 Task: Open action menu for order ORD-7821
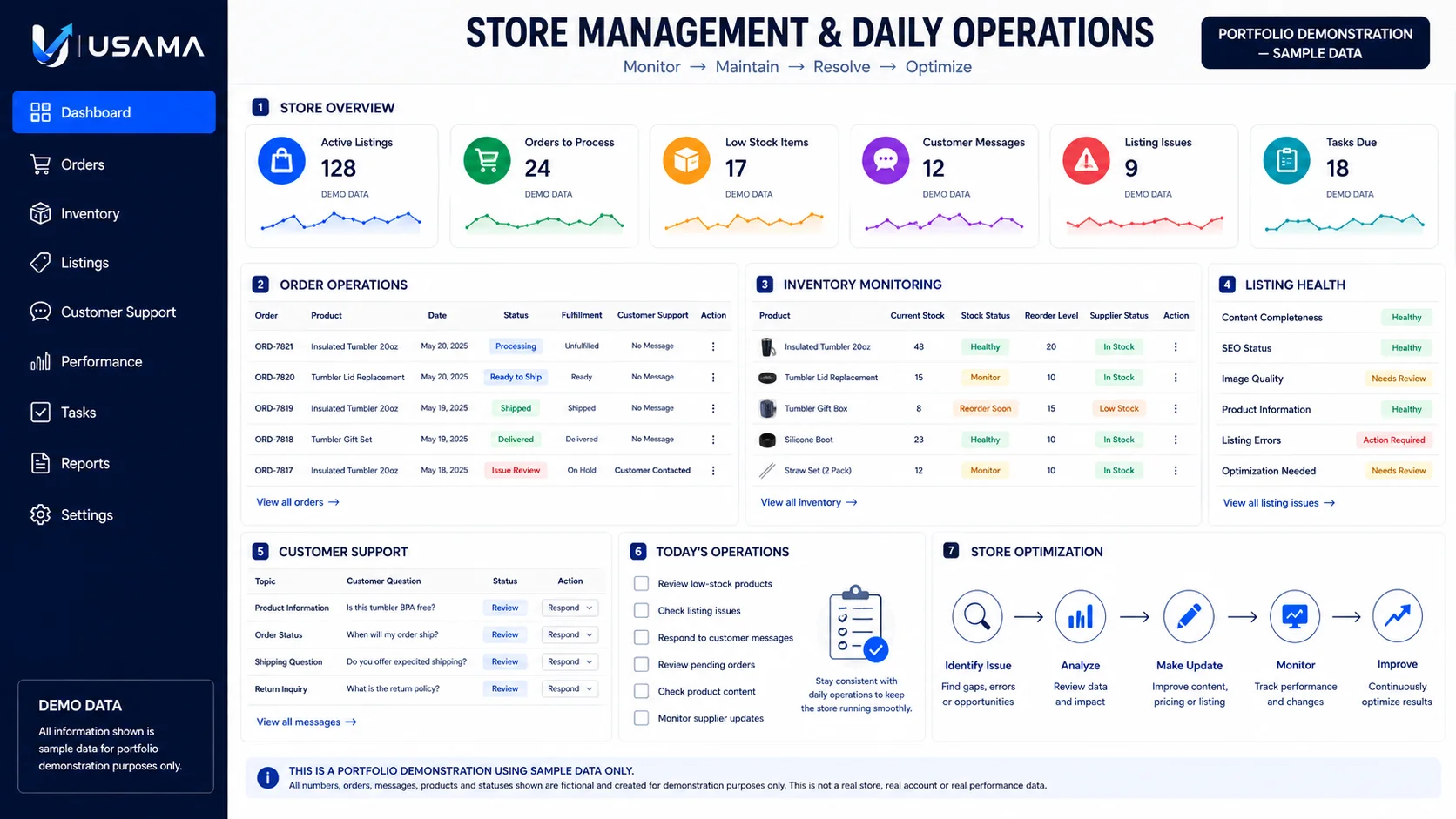(x=713, y=346)
